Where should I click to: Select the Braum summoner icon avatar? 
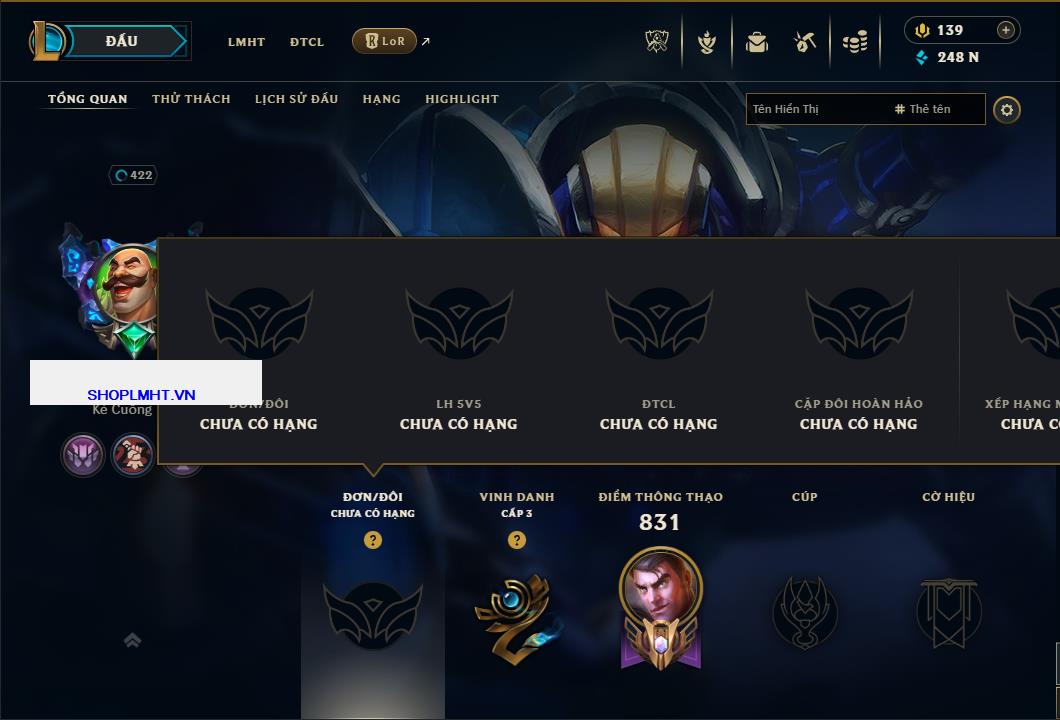click(127, 284)
